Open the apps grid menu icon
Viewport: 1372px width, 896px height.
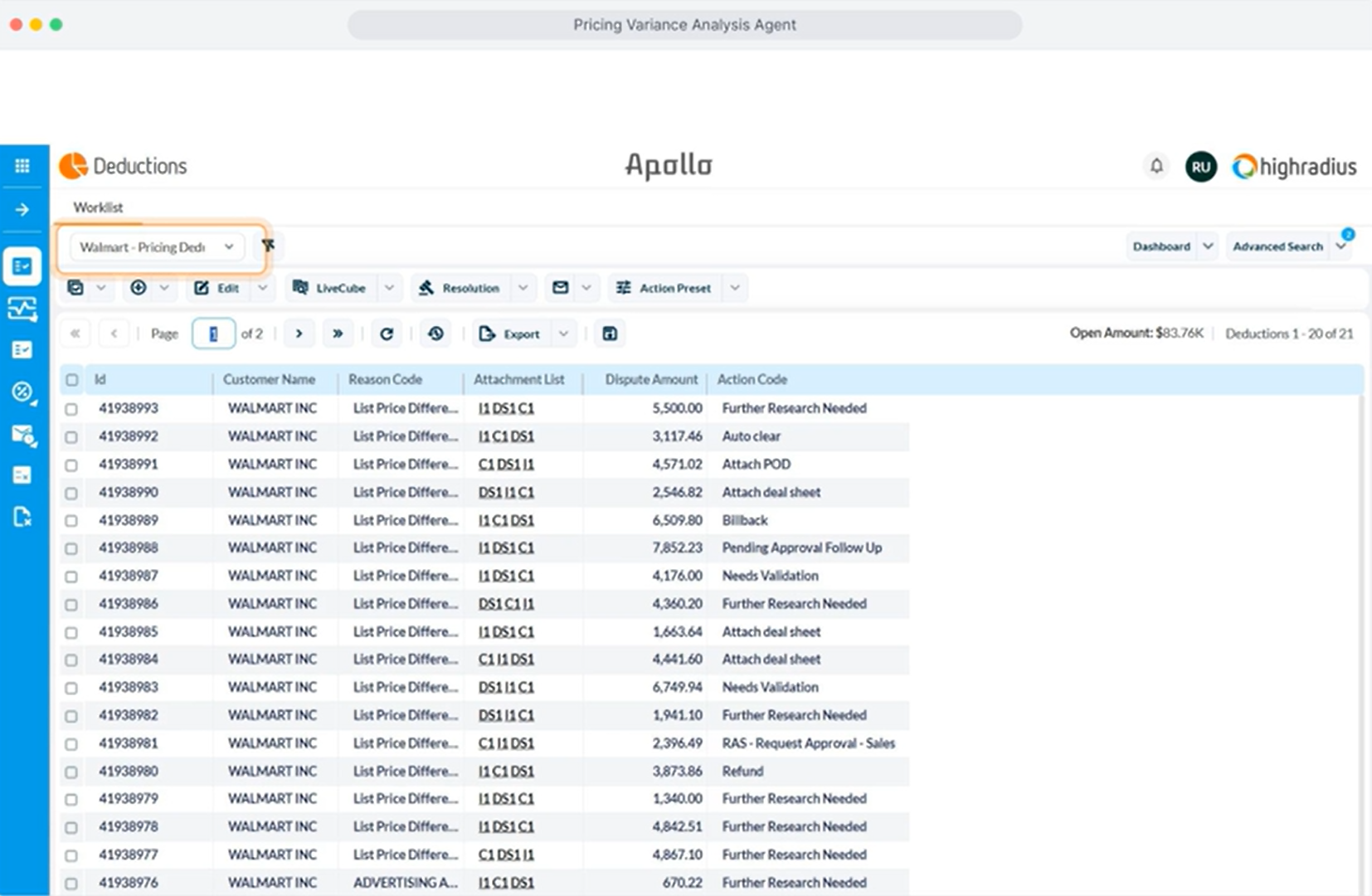tap(22, 166)
